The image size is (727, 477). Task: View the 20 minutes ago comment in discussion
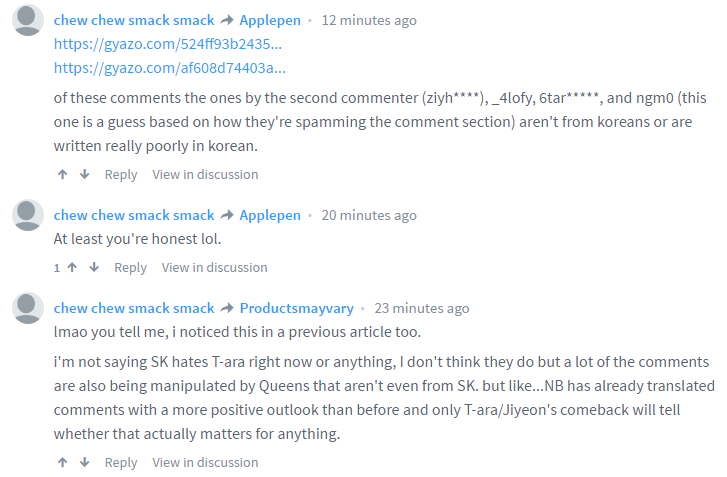coord(215,268)
